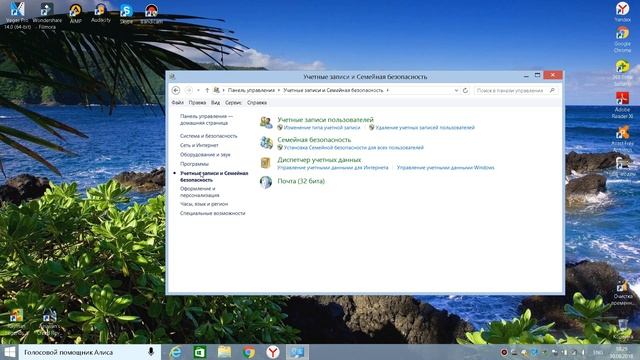
Task: Open recent locations dropdown next to forward arrow
Action: tap(198, 90)
